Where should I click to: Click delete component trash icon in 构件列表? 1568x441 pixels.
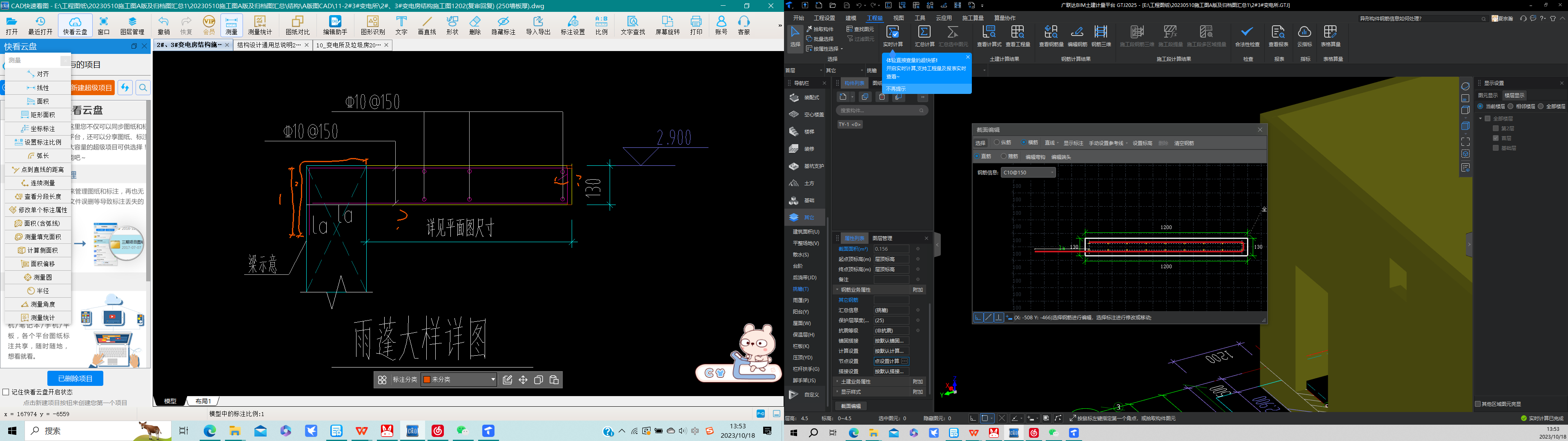pos(882,97)
